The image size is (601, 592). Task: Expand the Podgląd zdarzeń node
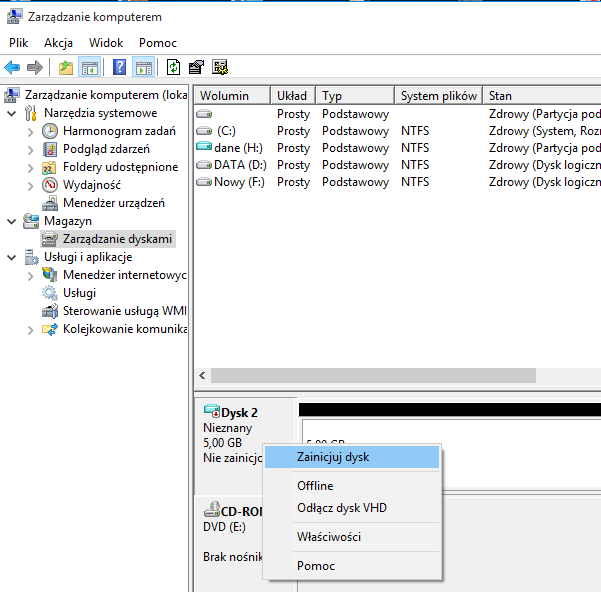(31, 150)
